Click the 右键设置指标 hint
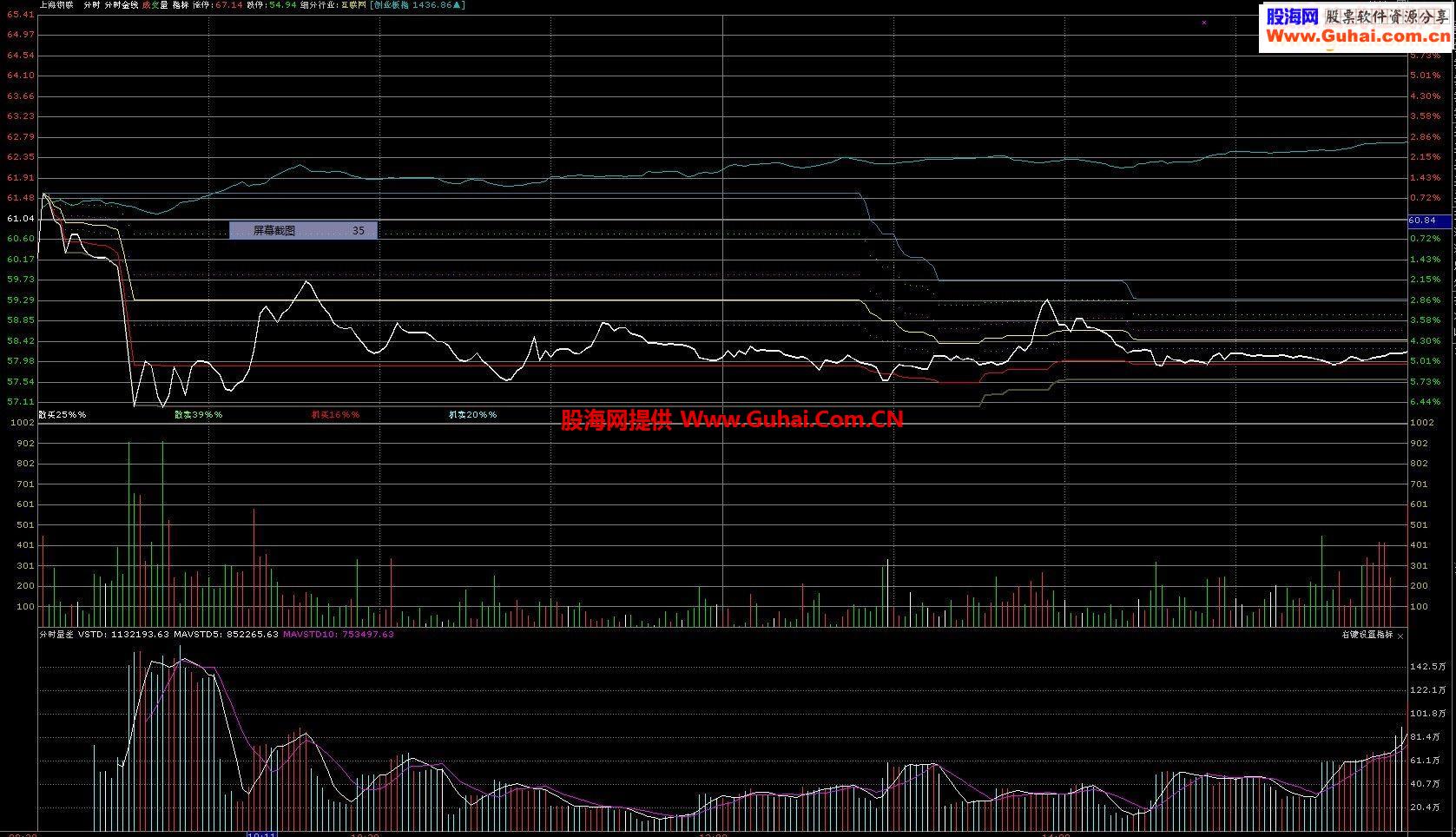The height and width of the screenshot is (837, 1456). point(1367,635)
